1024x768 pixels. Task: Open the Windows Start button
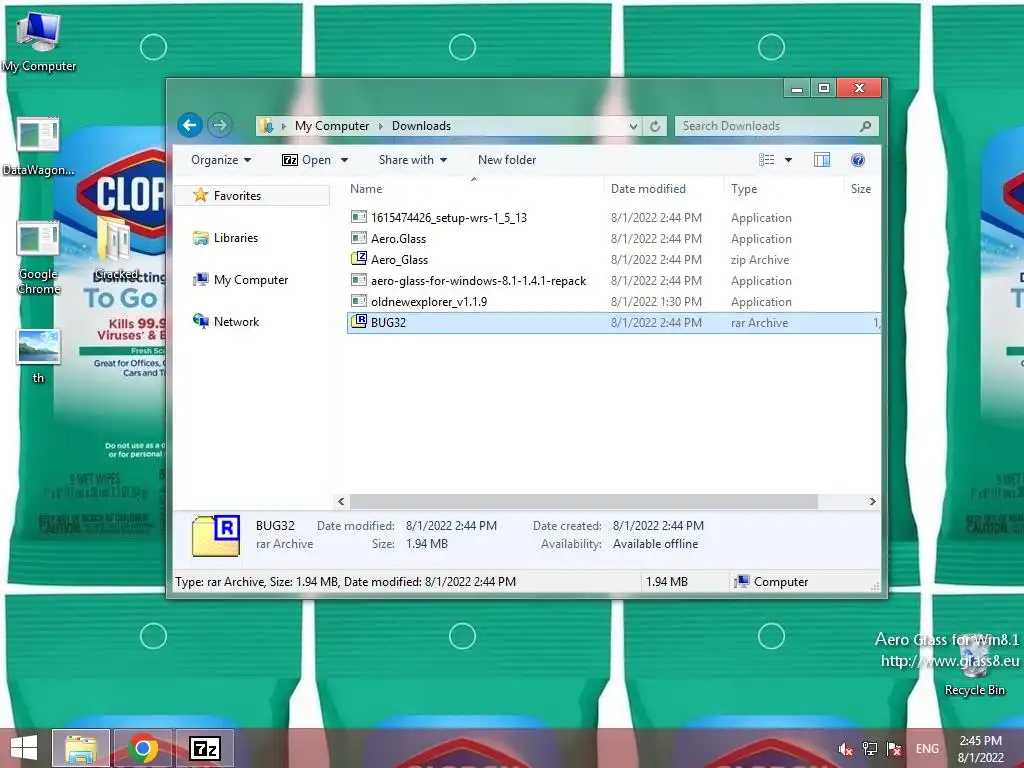(24, 748)
